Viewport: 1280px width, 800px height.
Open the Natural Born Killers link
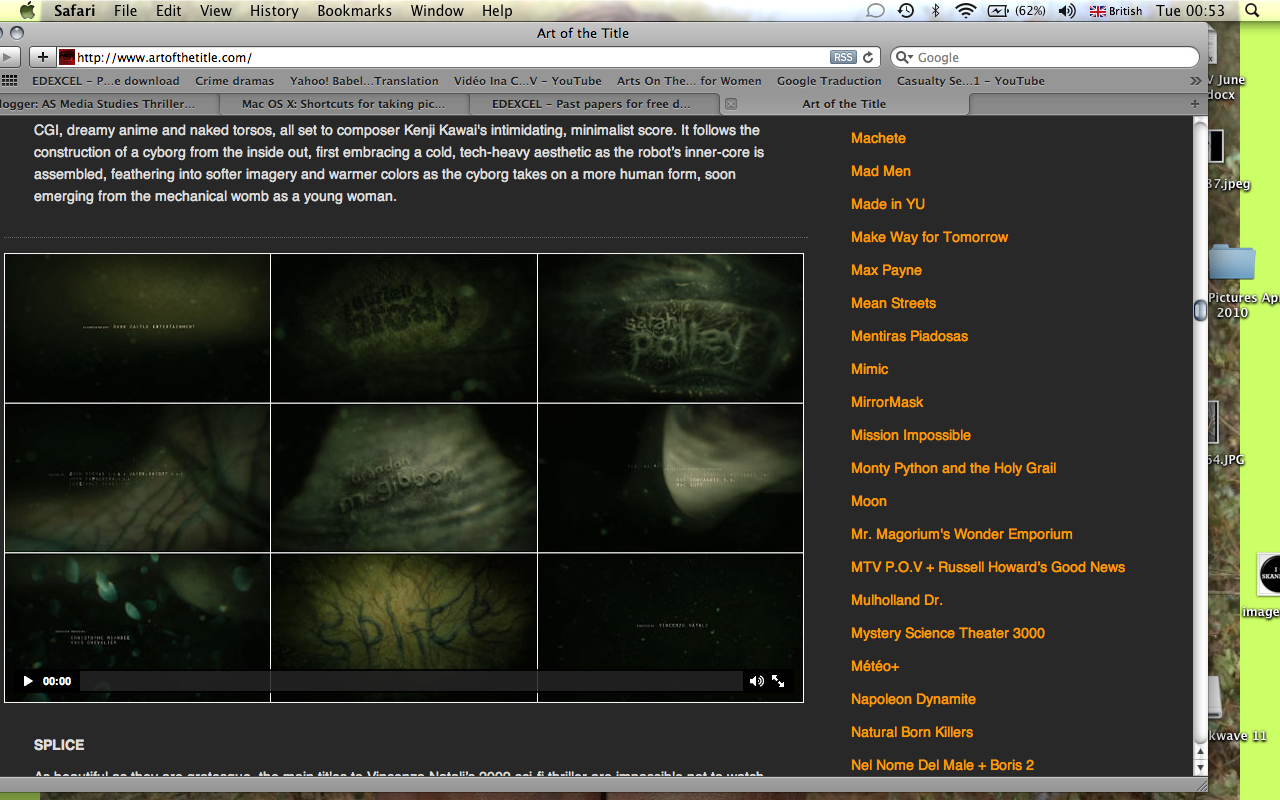point(912,732)
